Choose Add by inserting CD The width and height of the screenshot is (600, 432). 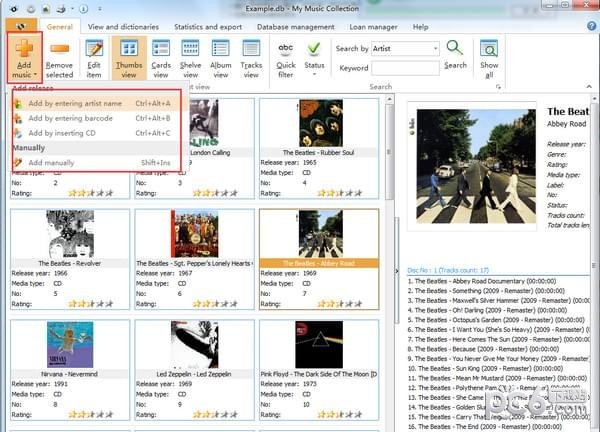(96, 133)
